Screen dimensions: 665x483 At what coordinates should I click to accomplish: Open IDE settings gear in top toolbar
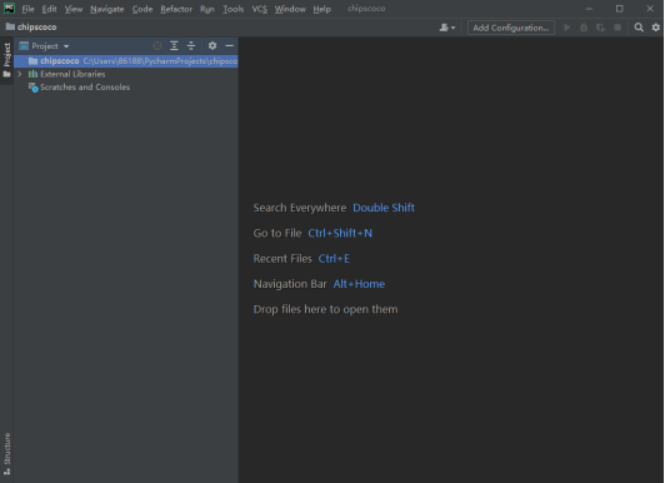pos(656,28)
